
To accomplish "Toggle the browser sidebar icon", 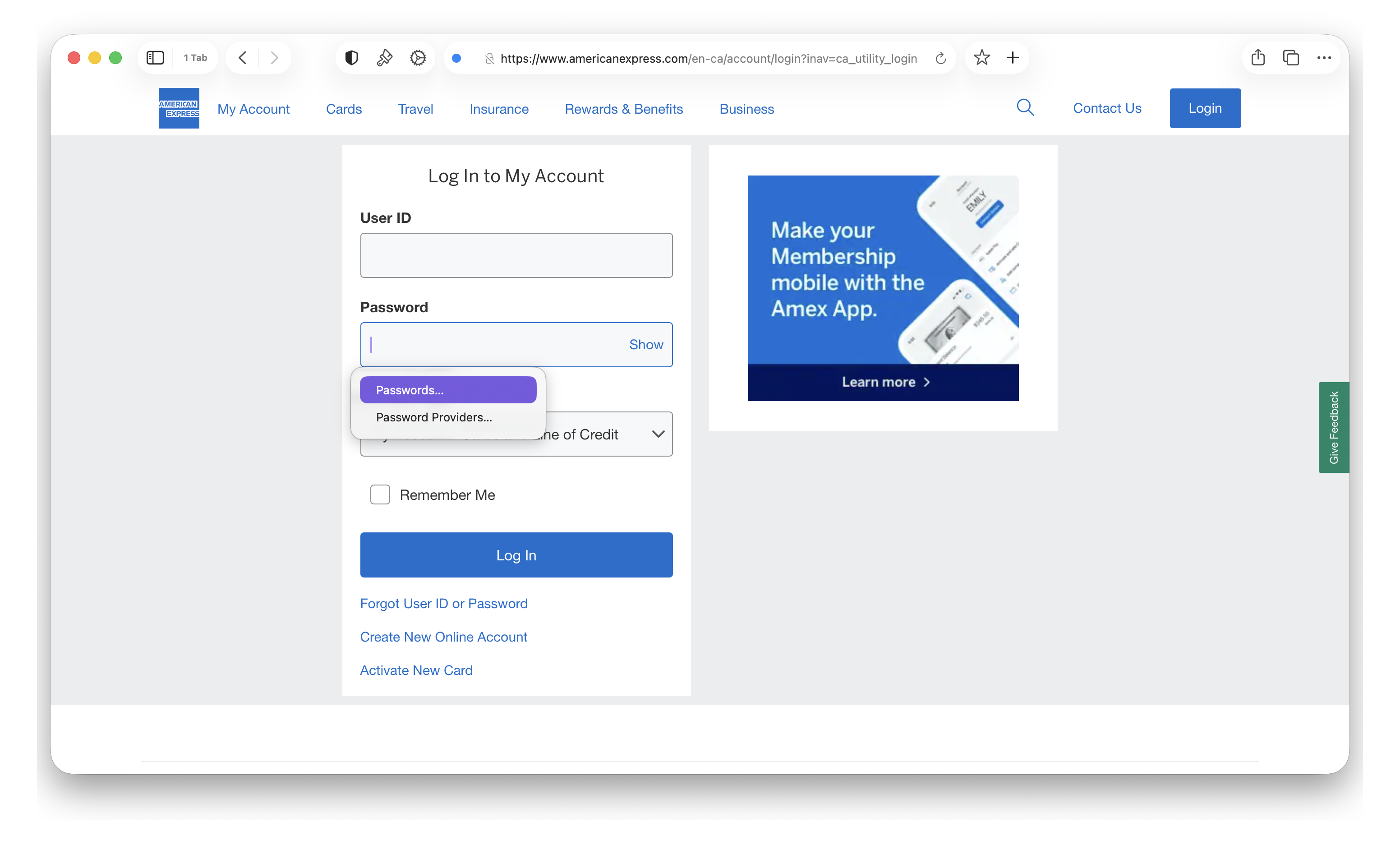I will click(x=155, y=58).
